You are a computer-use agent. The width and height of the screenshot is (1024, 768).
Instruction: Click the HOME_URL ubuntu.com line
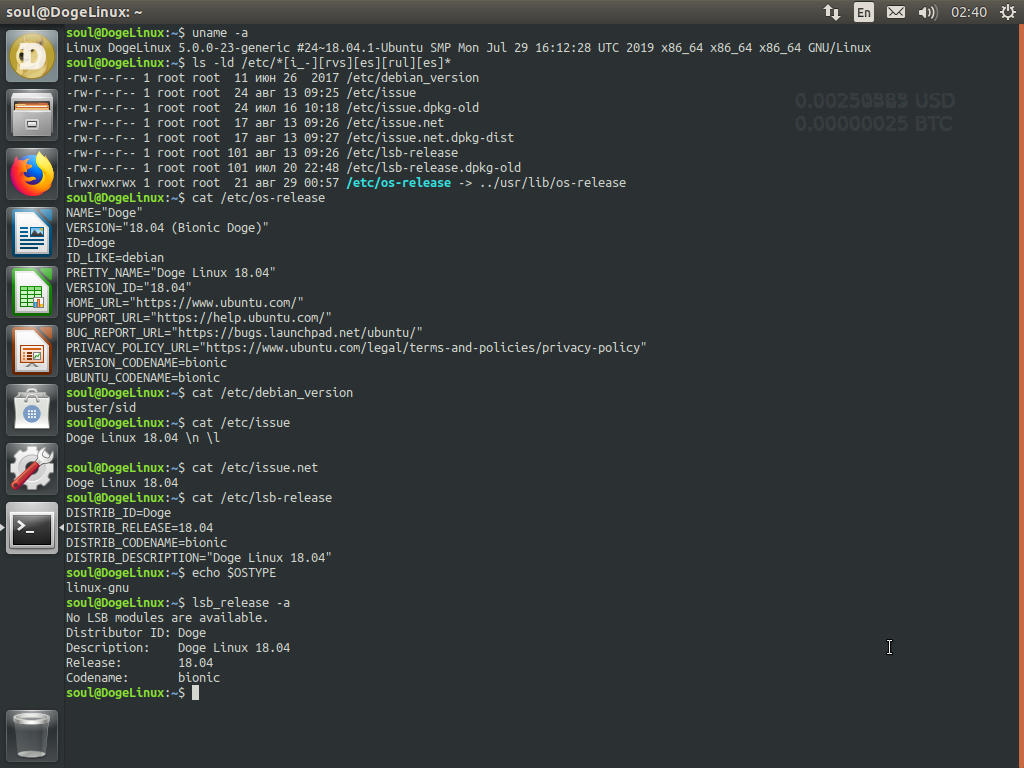(x=185, y=303)
